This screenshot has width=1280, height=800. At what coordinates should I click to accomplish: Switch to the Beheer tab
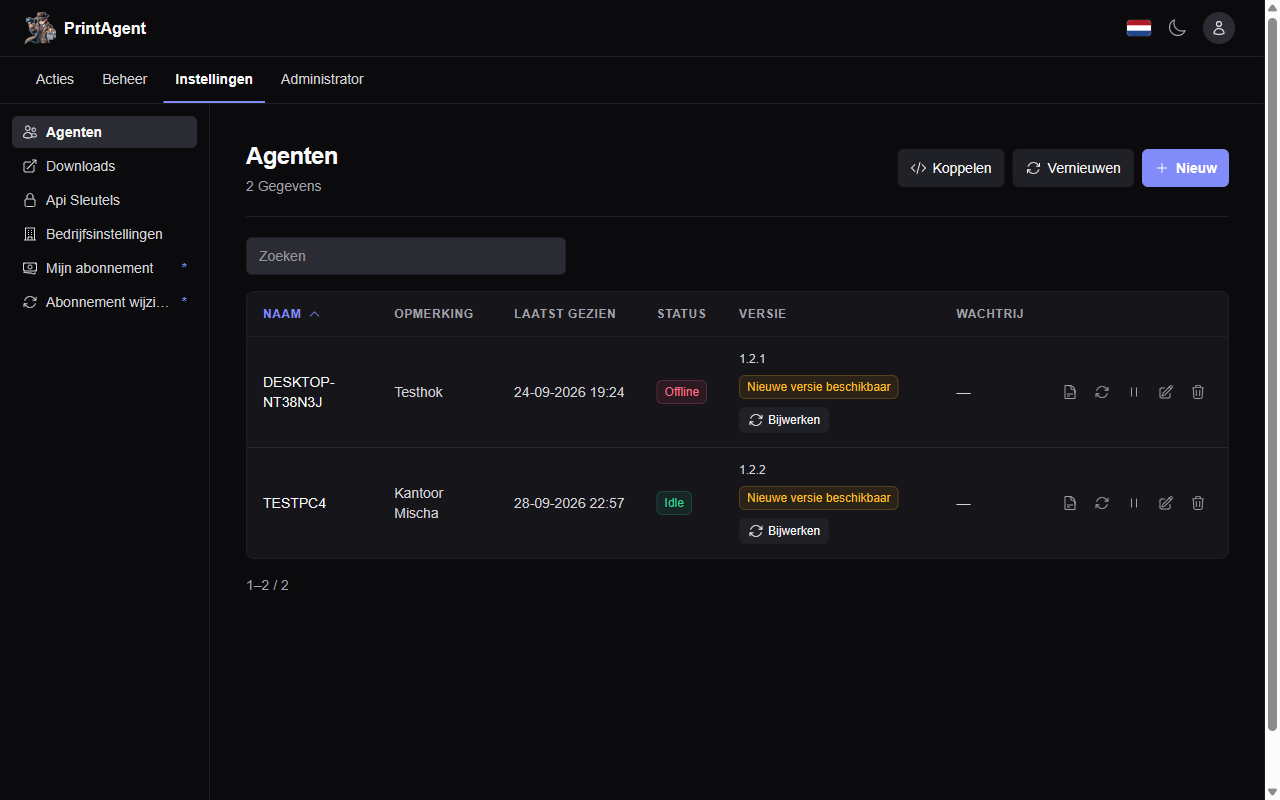pyautogui.click(x=125, y=79)
